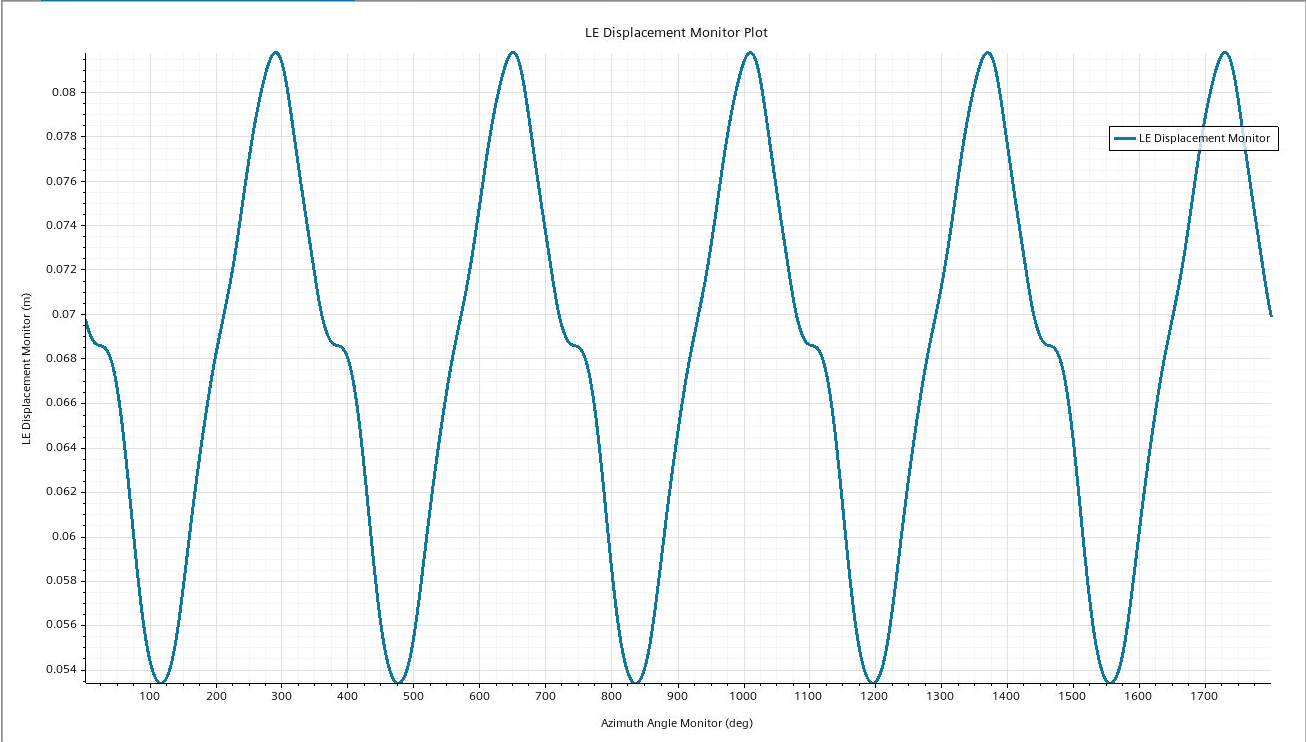The height and width of the screenshot is (742, 1306).
Task: Click the curve peak near 1370 degrees
Action: click(987, 52)
